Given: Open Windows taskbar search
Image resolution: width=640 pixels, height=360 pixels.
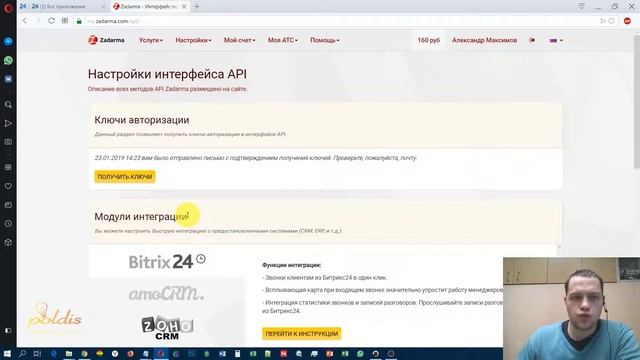Looking at the screenshot, I should 22,353.
